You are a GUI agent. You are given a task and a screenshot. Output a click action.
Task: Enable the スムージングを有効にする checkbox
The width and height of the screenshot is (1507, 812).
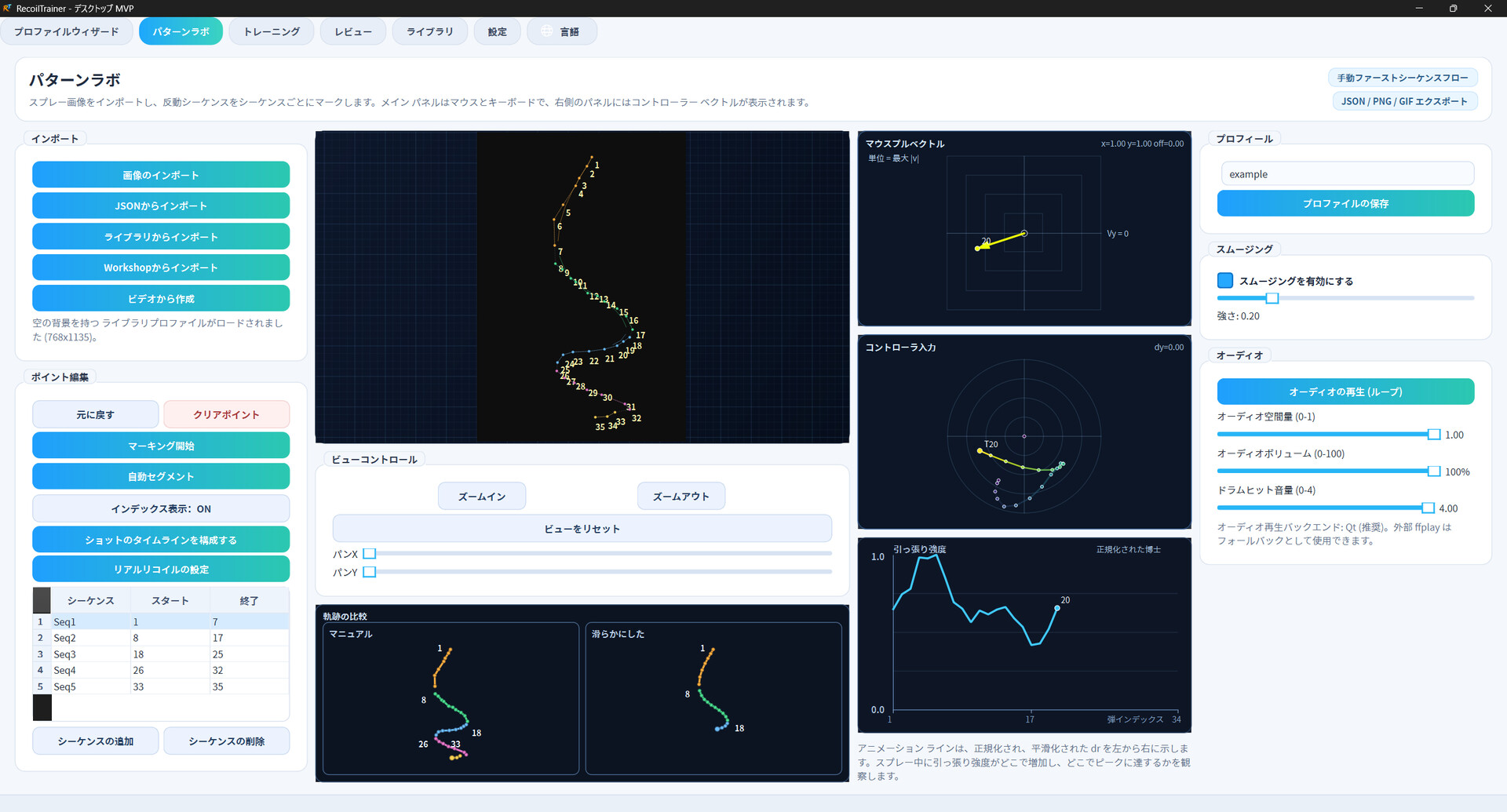[x=1224, y=281]
